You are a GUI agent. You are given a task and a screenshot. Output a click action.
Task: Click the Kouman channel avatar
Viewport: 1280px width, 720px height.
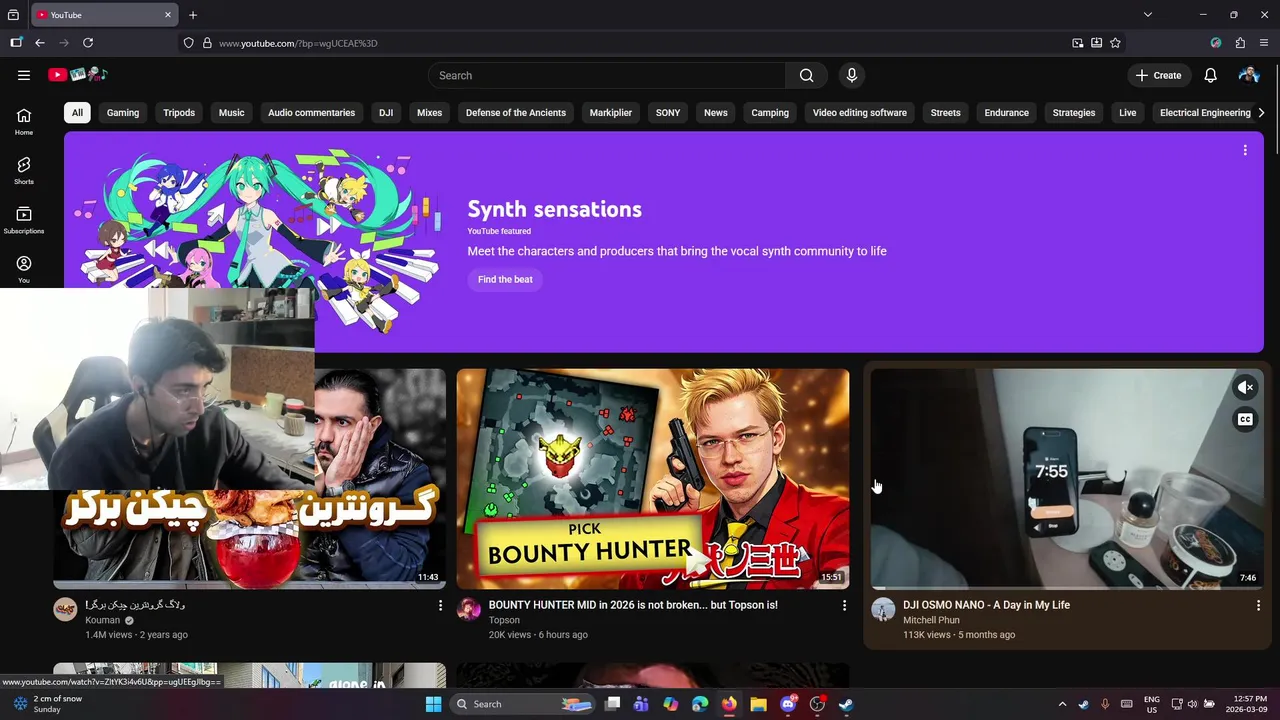(x=65, y=610)
